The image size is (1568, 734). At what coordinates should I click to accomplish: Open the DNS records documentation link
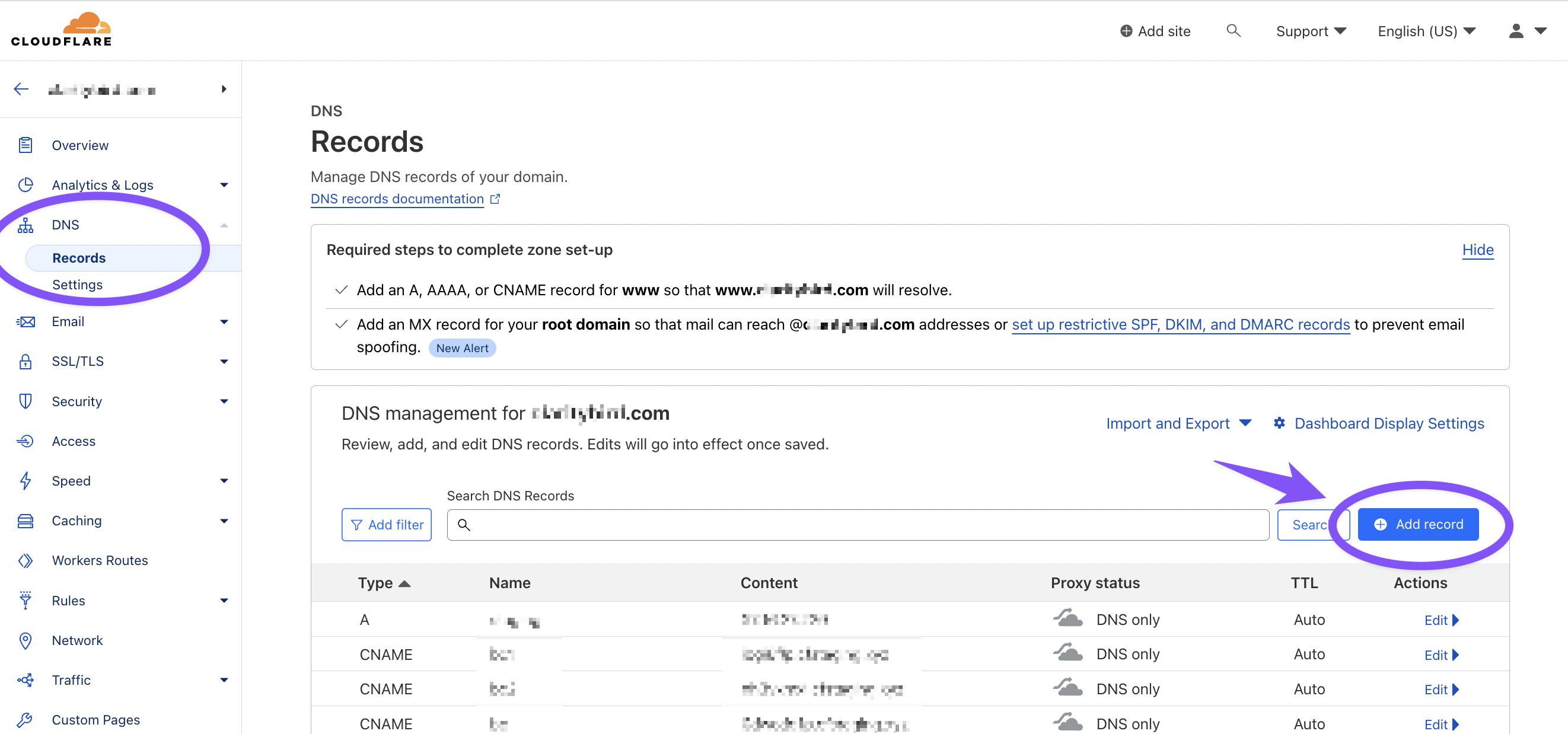397,199
